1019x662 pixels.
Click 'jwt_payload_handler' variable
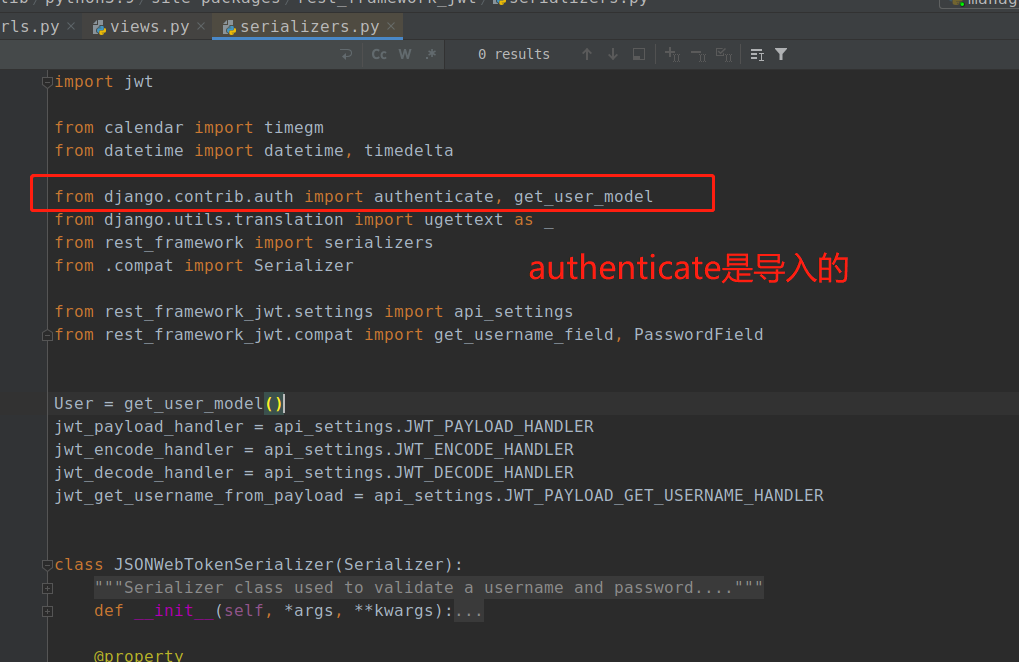[x=149, y=427]
